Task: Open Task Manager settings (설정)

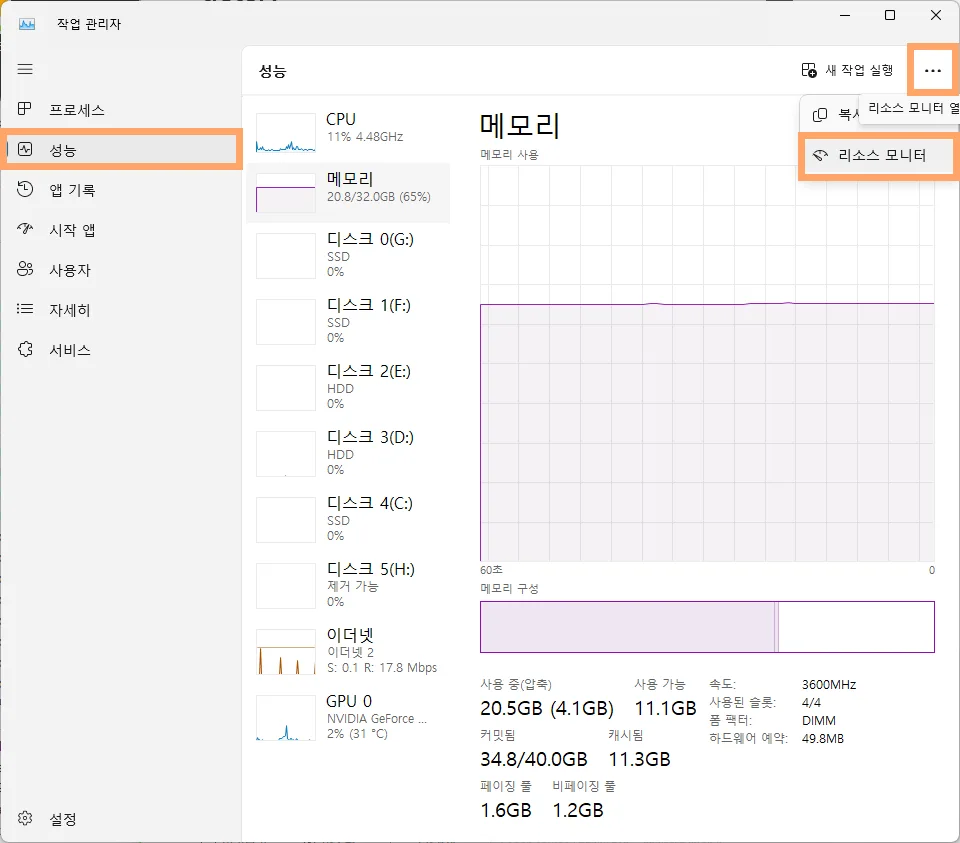Action: (x=60, y=818)
